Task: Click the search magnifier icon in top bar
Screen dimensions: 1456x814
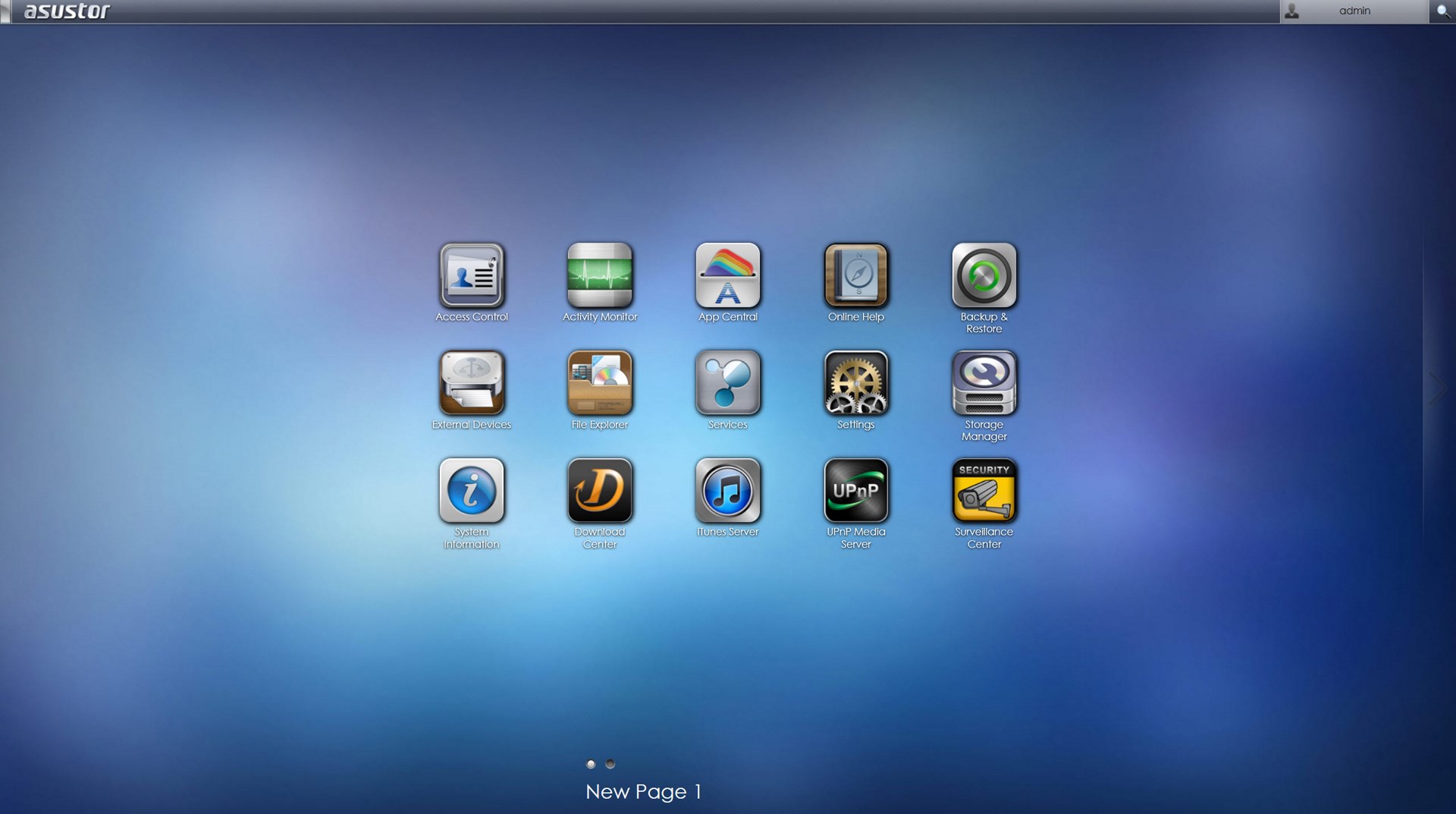Action: coord(1442,11)
